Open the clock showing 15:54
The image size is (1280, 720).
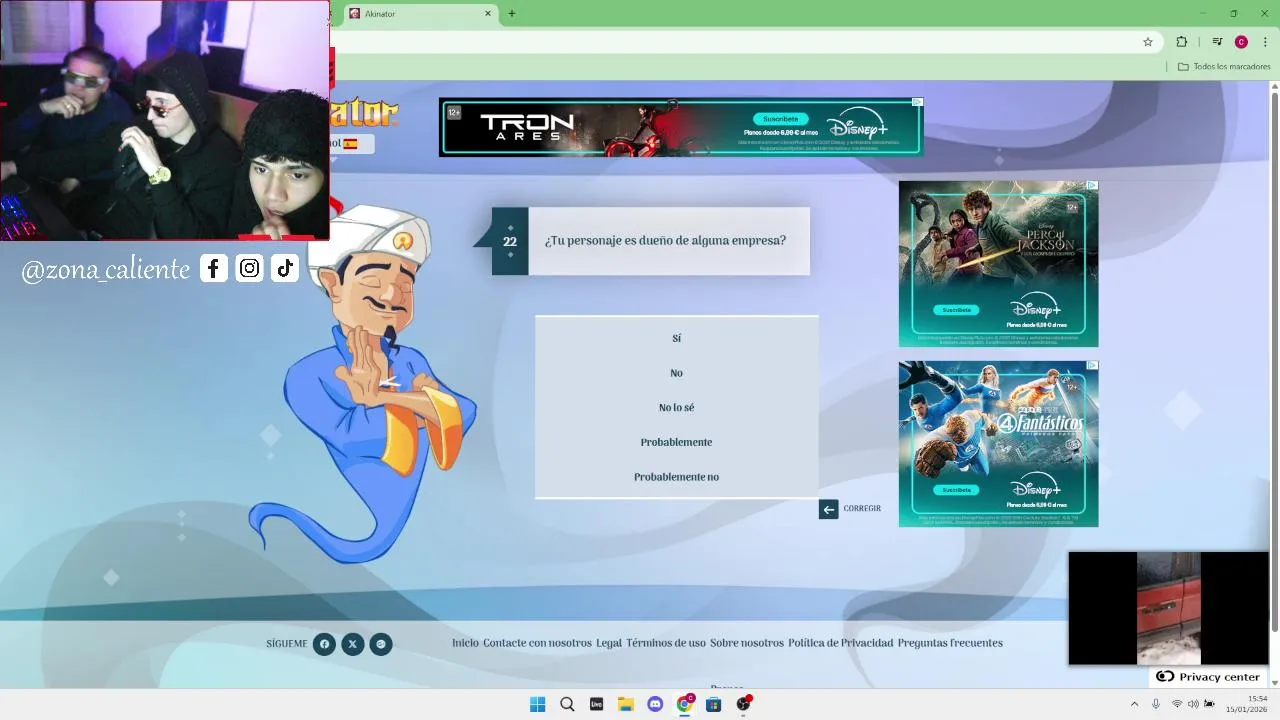(x=1246, y=704)
